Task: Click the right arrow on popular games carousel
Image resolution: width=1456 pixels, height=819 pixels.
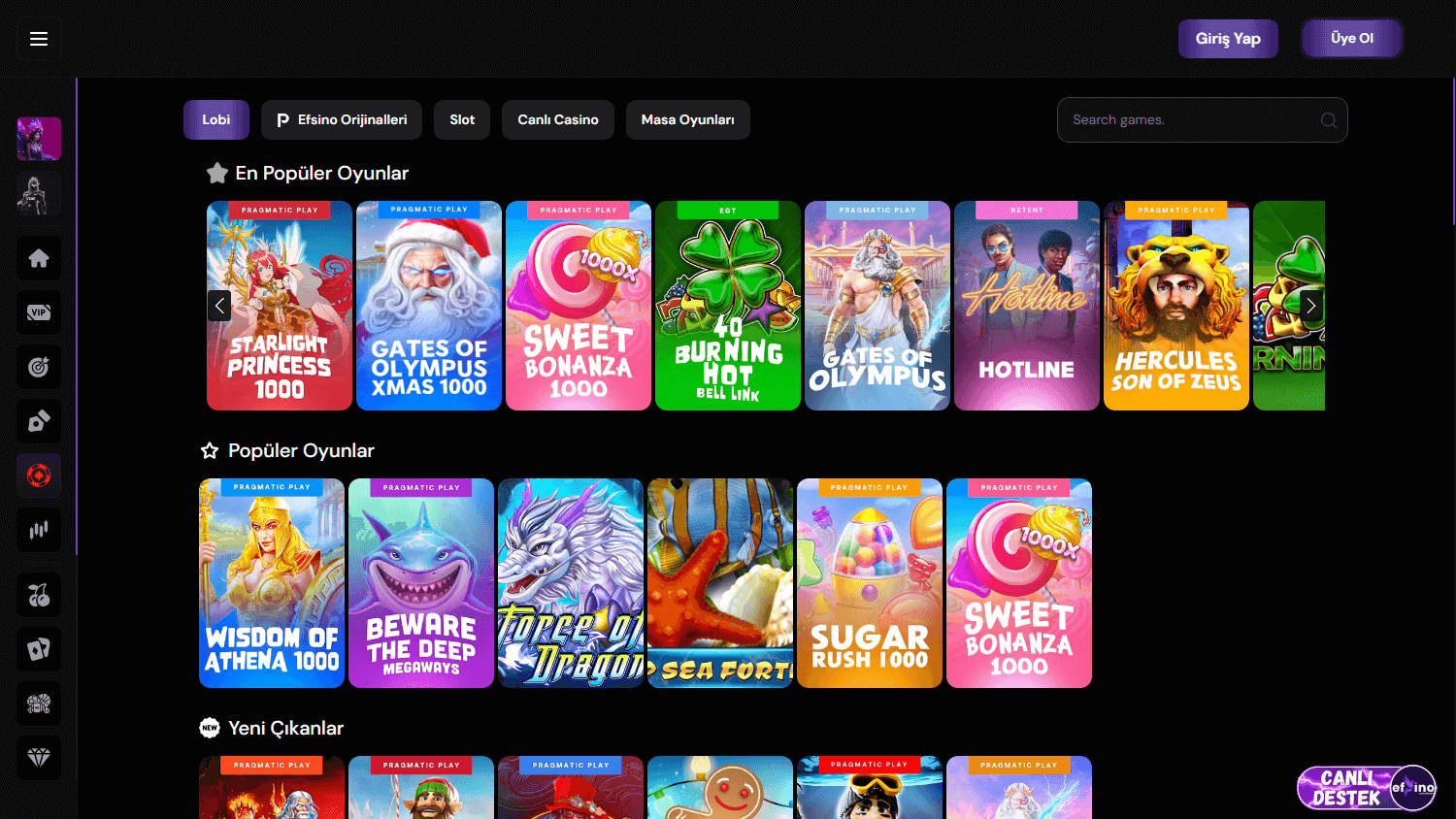Action: pos(1310,306)
